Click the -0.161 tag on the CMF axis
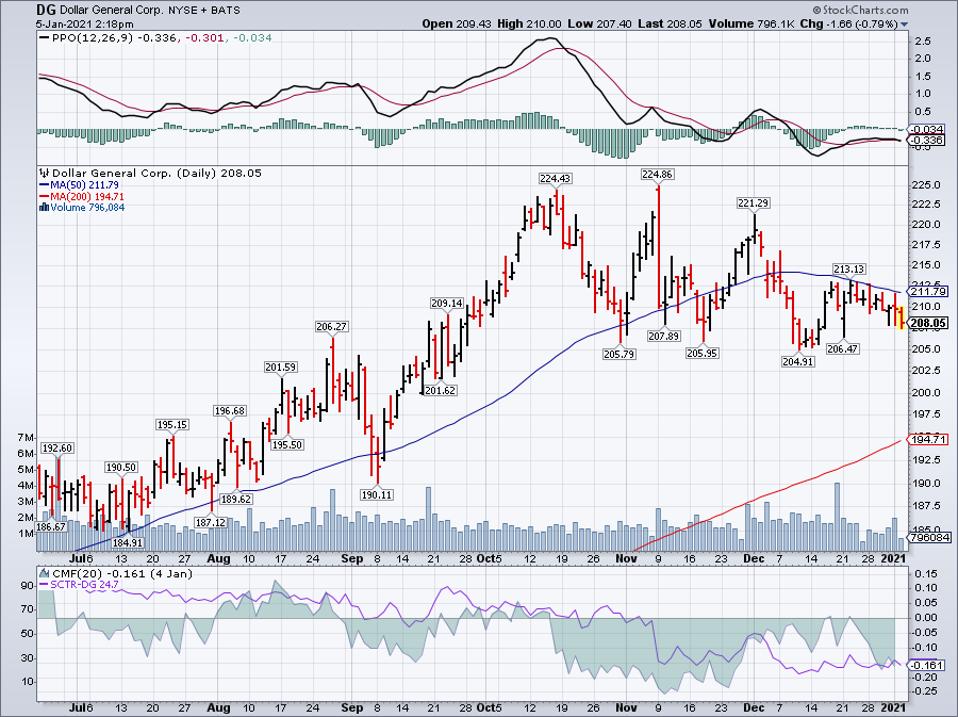The height and width of the screenshot is (717, 958). (x=927, y=665)
